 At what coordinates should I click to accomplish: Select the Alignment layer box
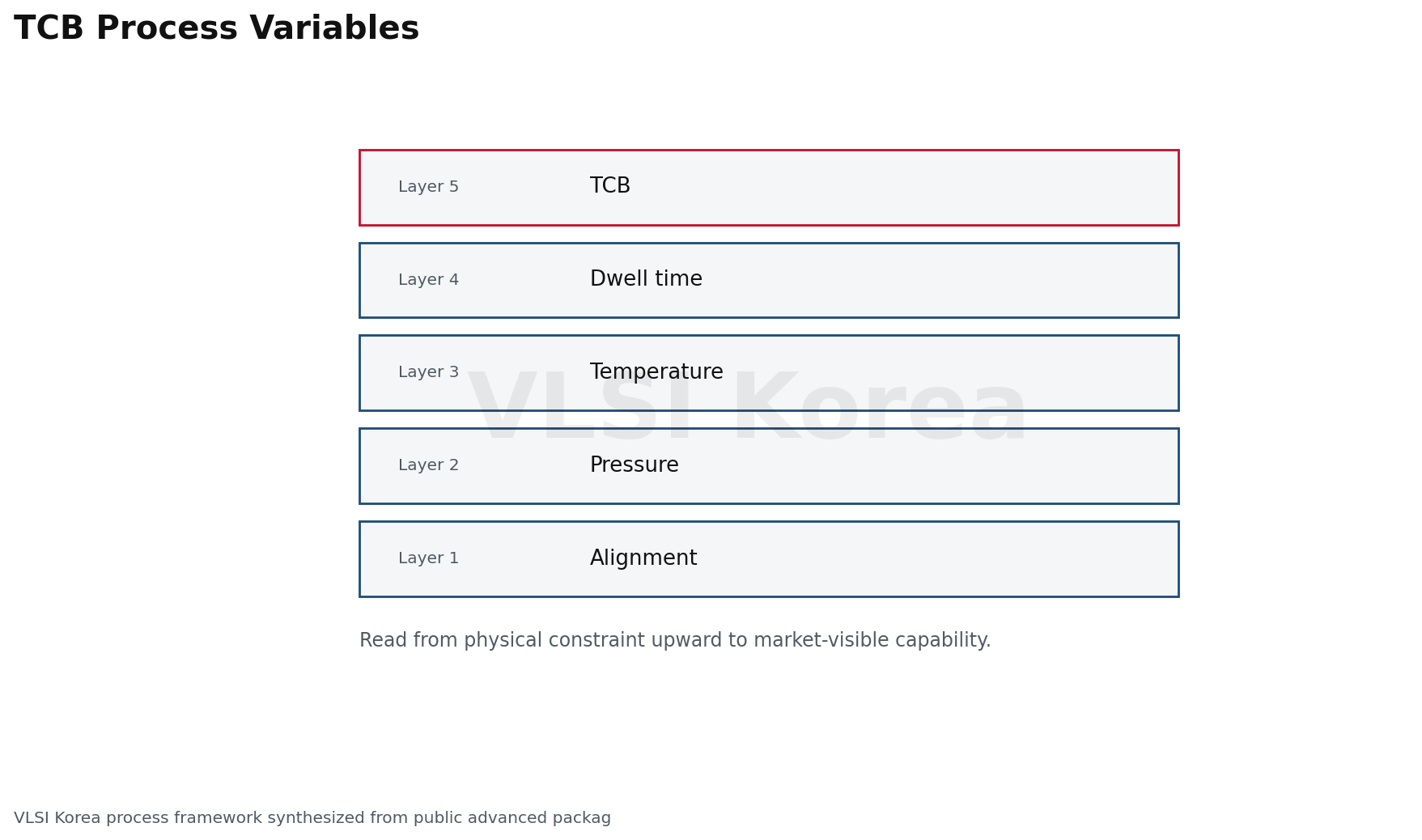click(769, 559)
